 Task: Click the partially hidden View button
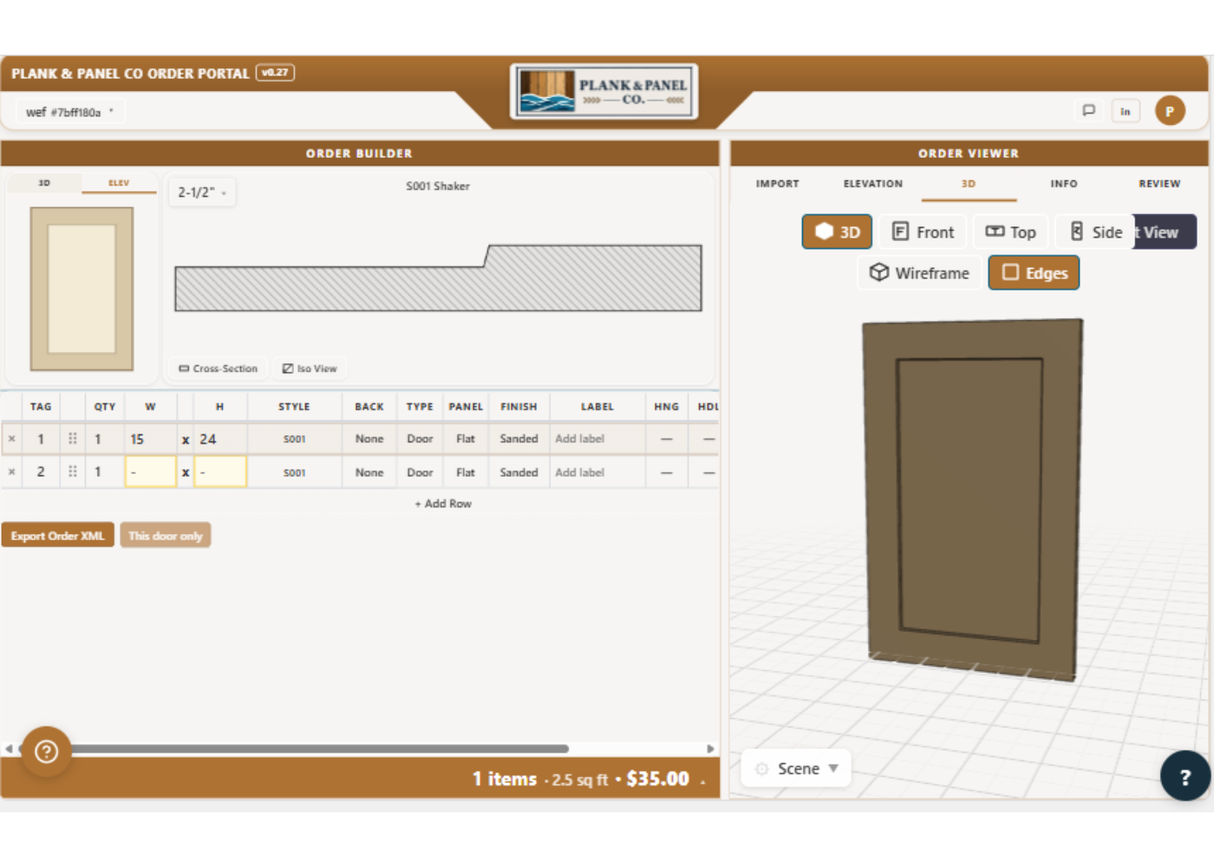[1165, 232]
